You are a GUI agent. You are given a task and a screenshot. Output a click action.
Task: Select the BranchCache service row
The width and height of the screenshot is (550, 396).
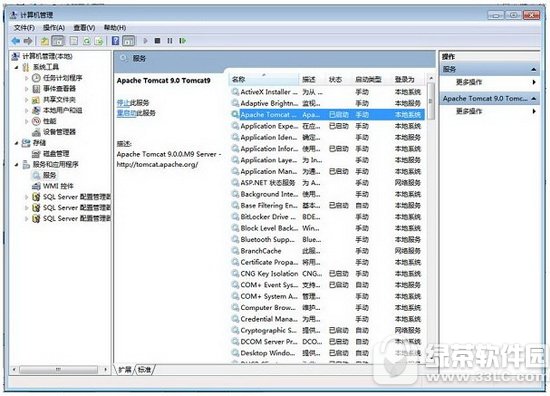[x=328, y=251]
